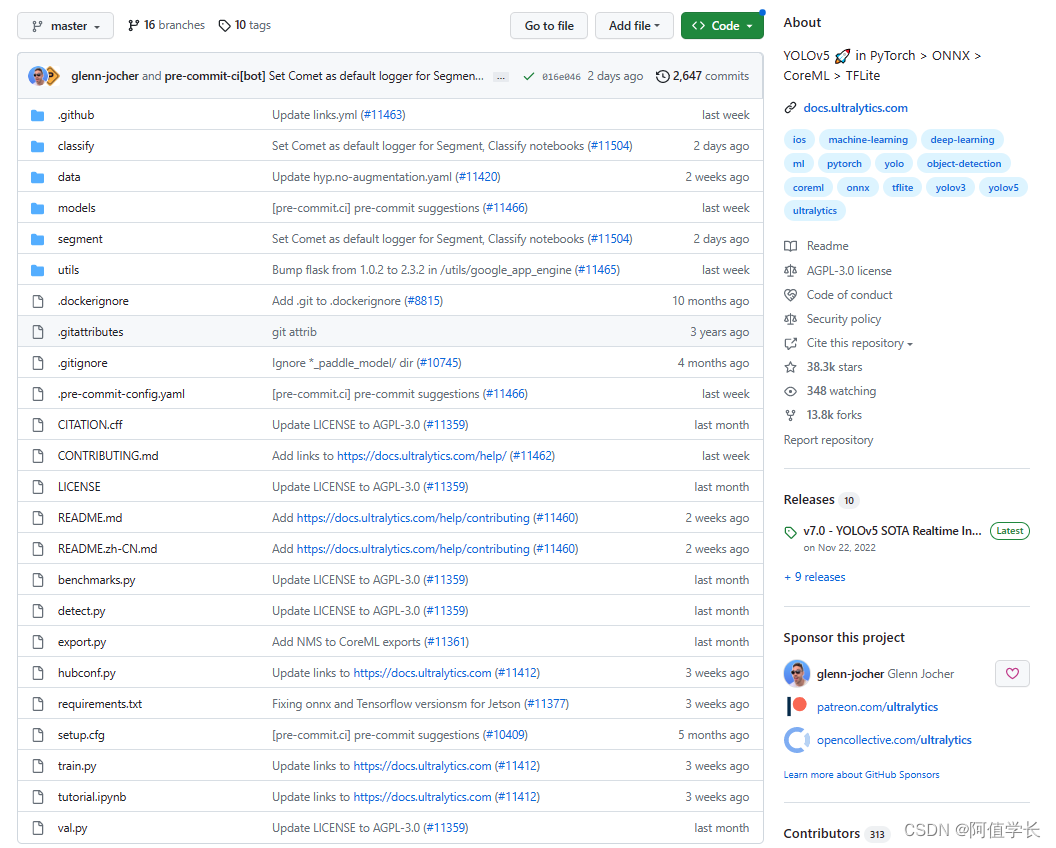This screenshot has width=1056, height=848.
Task: Open the export.py file
Action: (81, 642)
